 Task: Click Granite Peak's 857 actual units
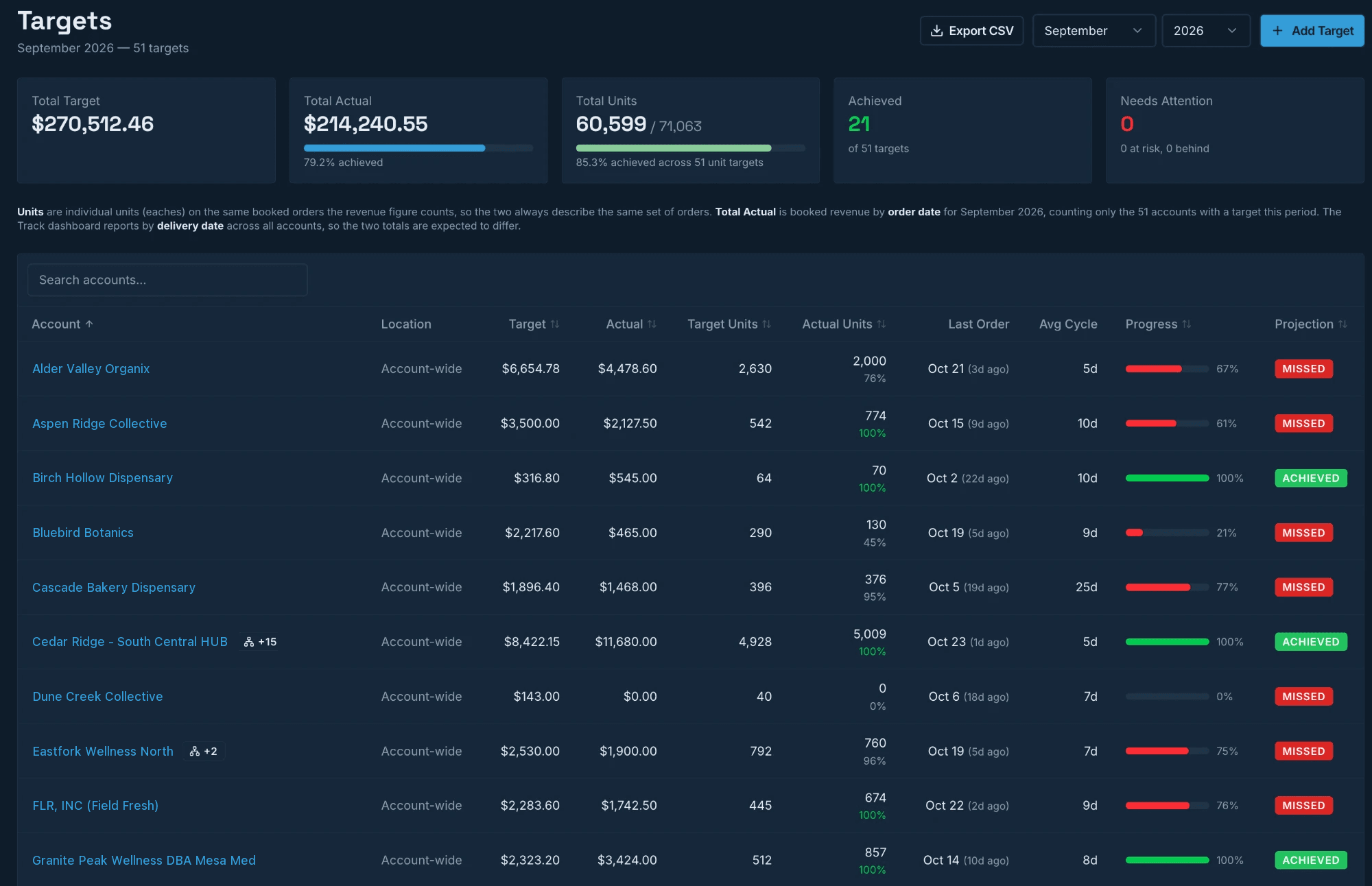pos(875,852)
